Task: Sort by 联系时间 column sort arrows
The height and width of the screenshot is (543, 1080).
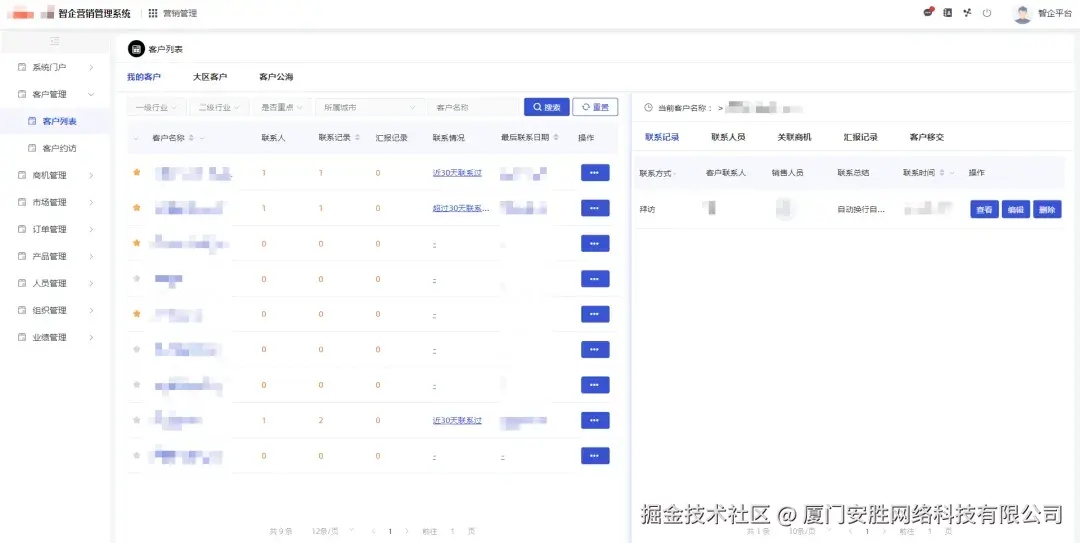Action: (x=942, y=173)
